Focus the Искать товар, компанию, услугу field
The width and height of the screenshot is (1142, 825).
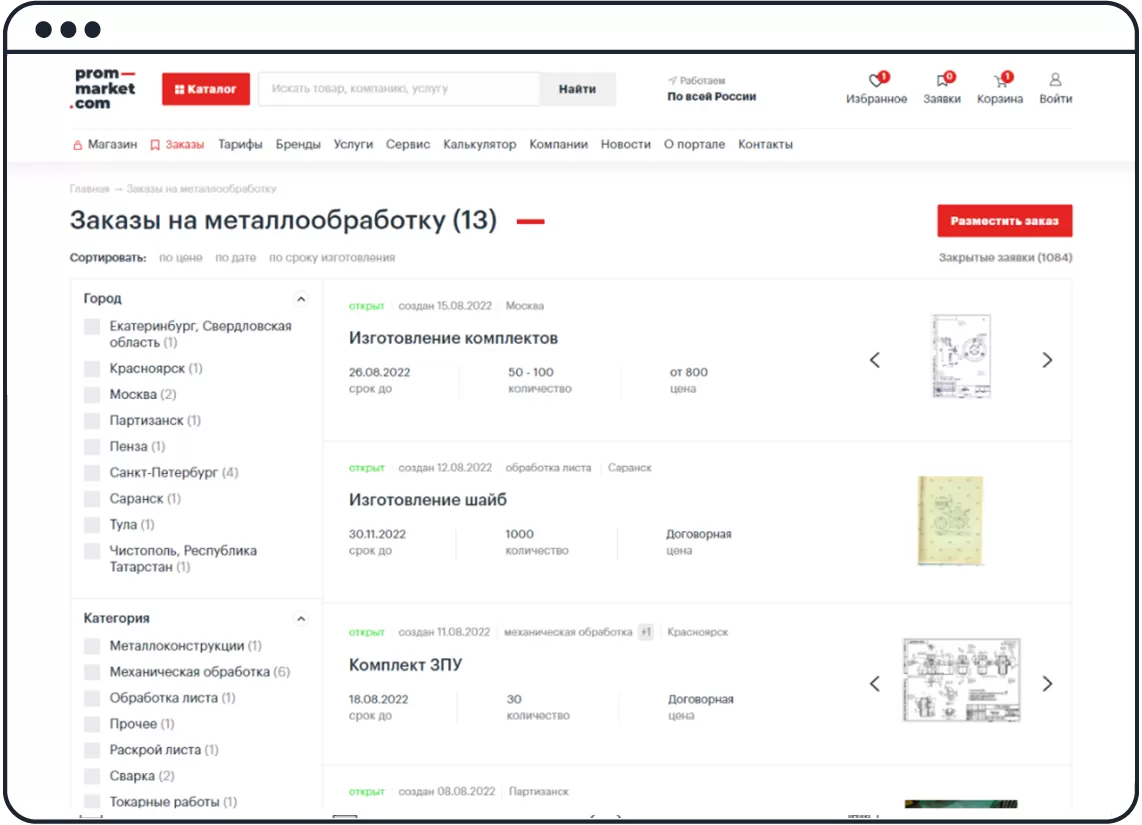pyautogui.click(x=400, y=89)
